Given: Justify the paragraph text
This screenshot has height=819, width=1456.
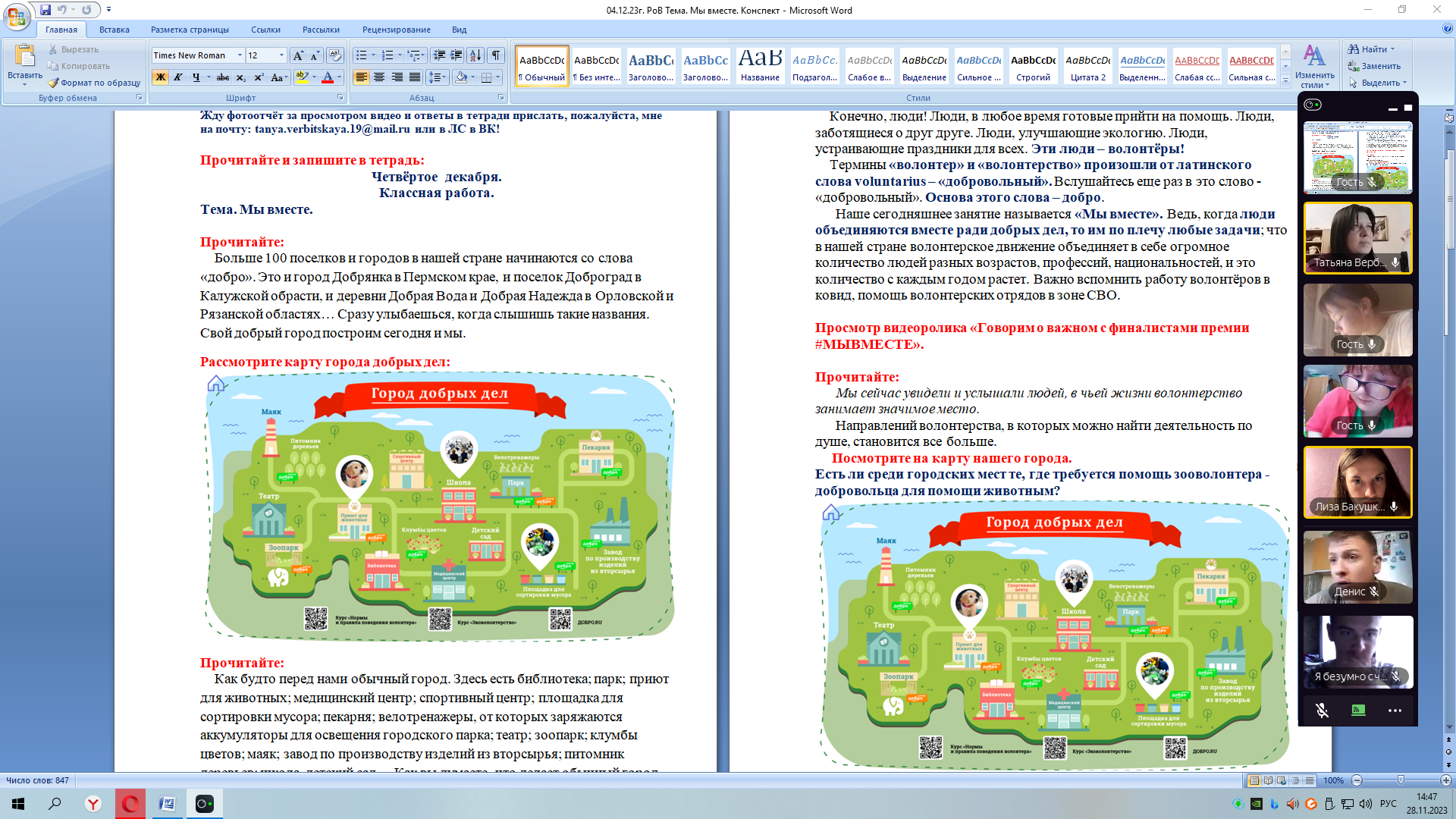Looking at the screenshot, I should 415,77.
